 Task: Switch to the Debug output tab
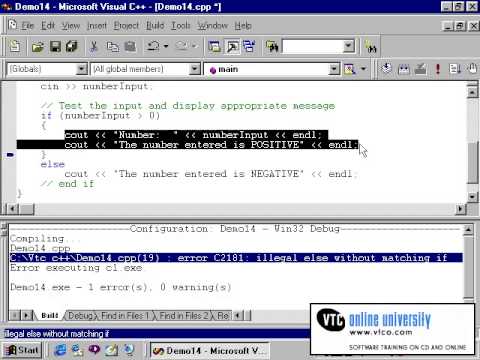(80, 315)
